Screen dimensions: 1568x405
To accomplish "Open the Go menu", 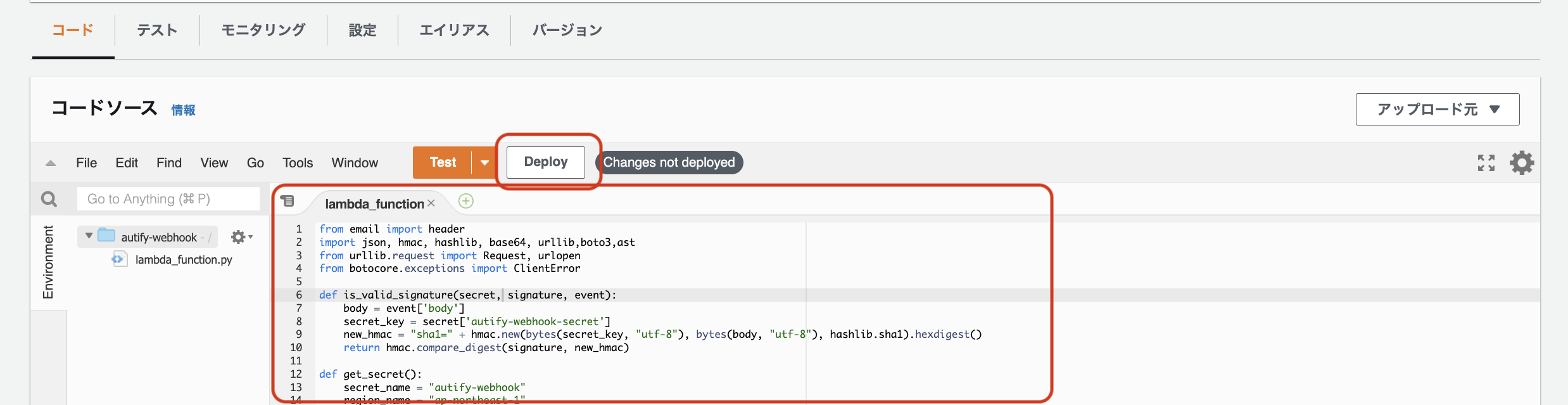I will point(255,163).
